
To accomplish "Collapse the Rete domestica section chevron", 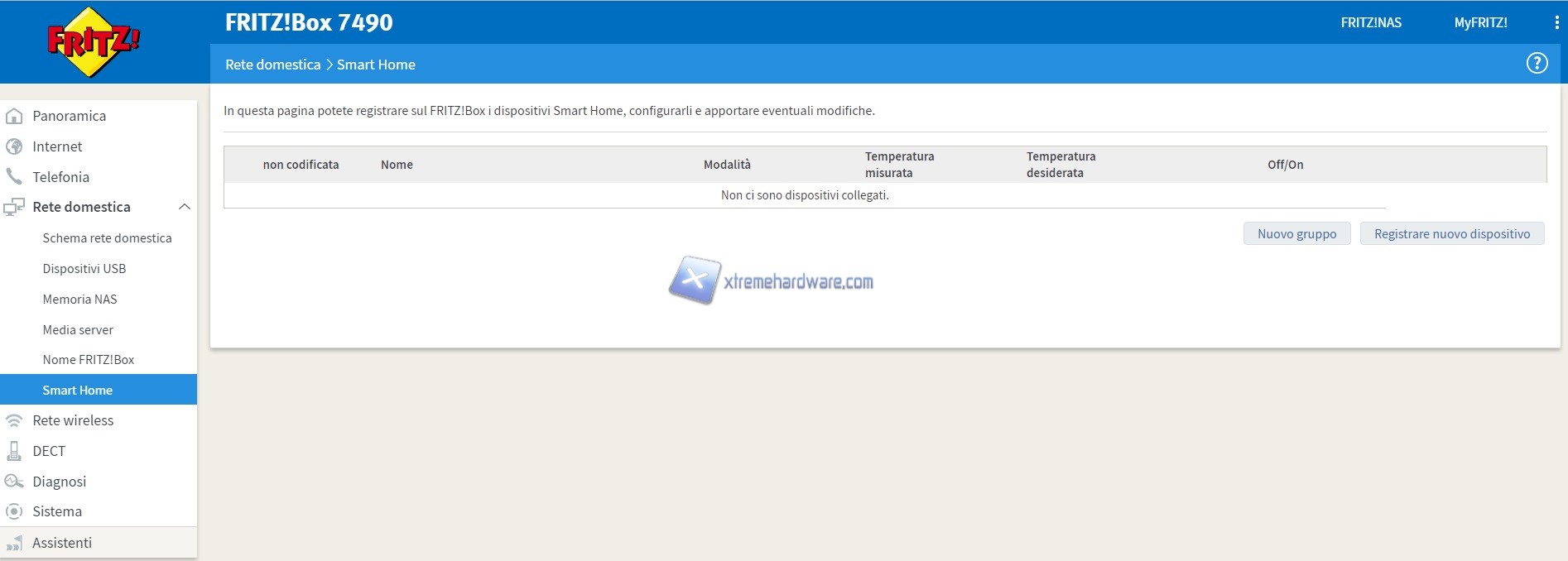I will click(185, 207).
